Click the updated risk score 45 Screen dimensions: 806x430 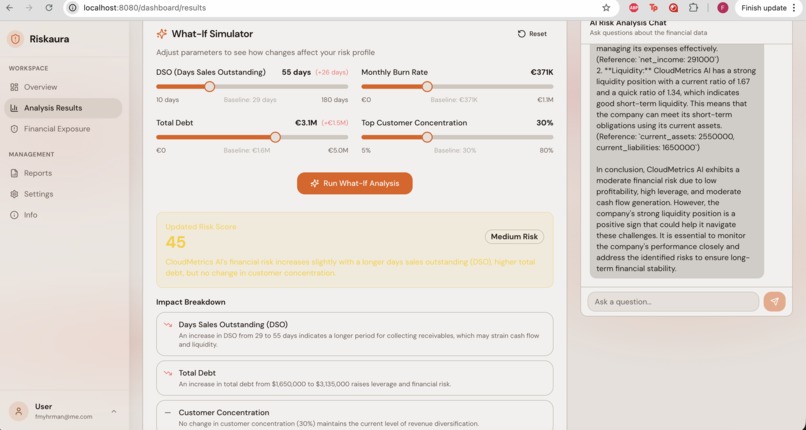click(176, 242)
